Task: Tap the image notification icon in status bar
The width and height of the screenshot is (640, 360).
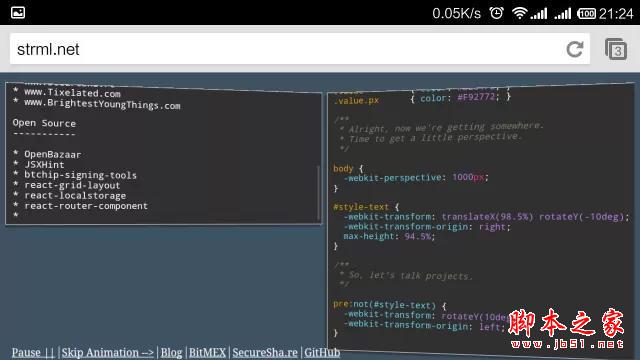Action: click(18, 13)
